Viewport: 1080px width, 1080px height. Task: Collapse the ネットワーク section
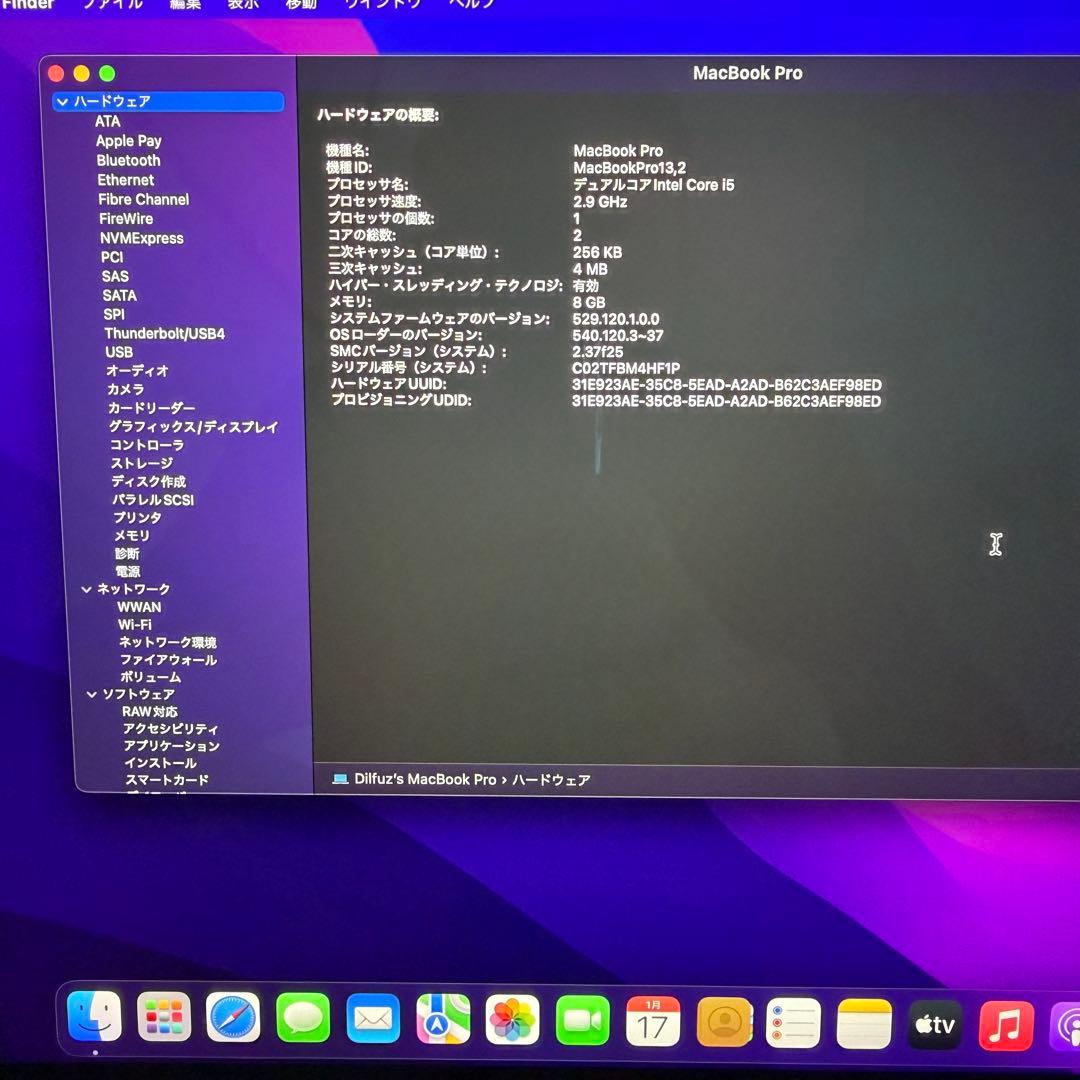pyautogui.click(x=86, y=588)
